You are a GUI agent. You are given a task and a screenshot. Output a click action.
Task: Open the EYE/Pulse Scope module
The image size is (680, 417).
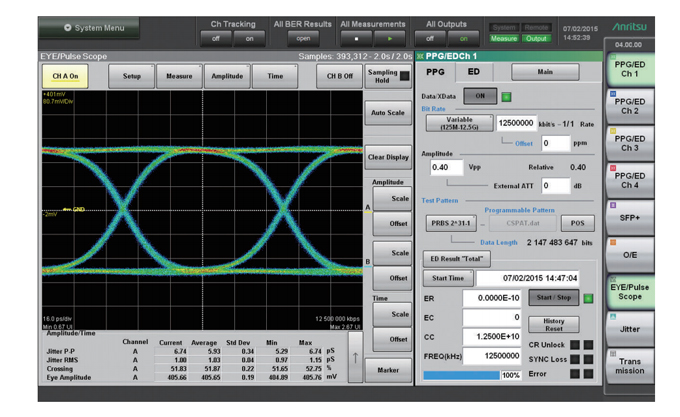(630, 290)
